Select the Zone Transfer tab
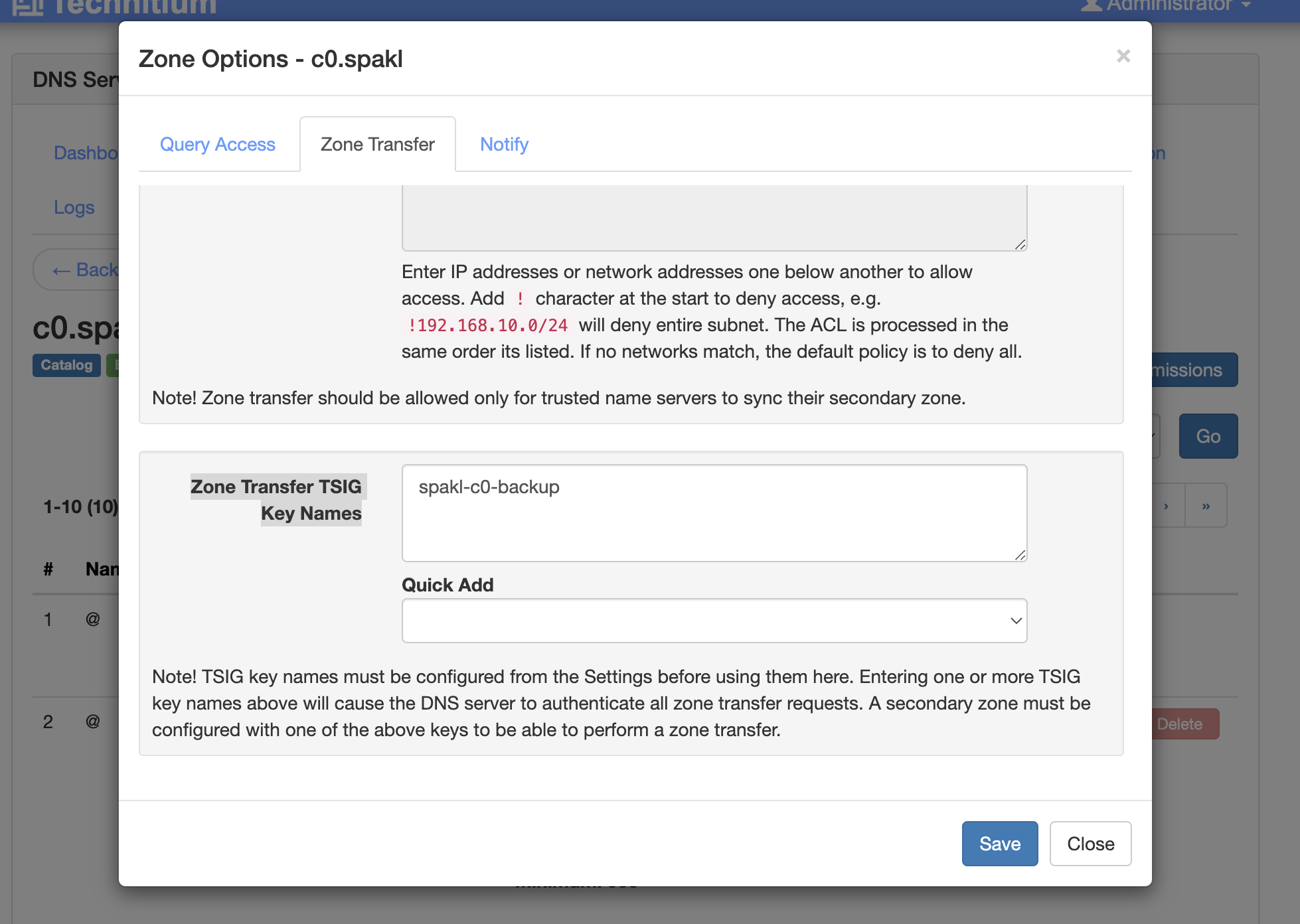 [x=377, y=144]
